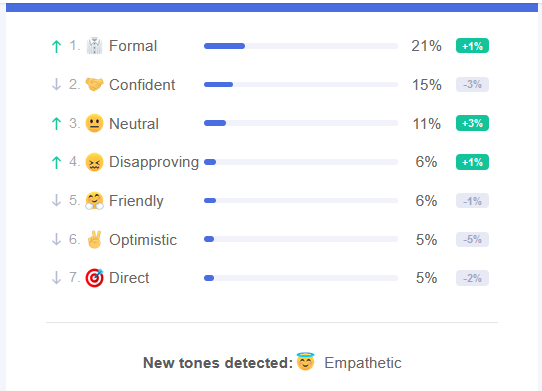The height and width of the screenshot is (391, 542).
Task: Click the green up arrow beside Formal
Action: tap(56, 46)
